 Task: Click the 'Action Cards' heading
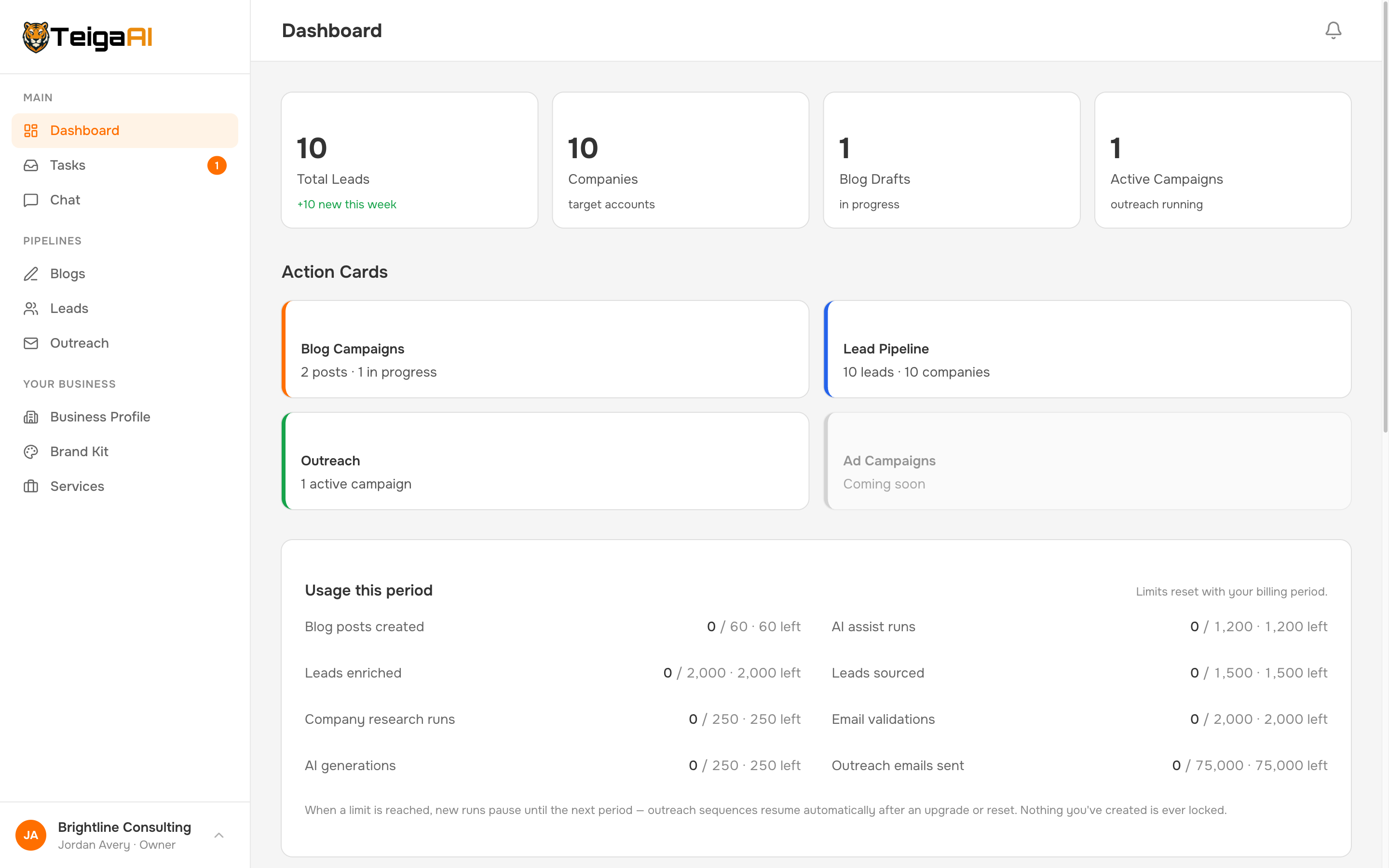(335, 272)
